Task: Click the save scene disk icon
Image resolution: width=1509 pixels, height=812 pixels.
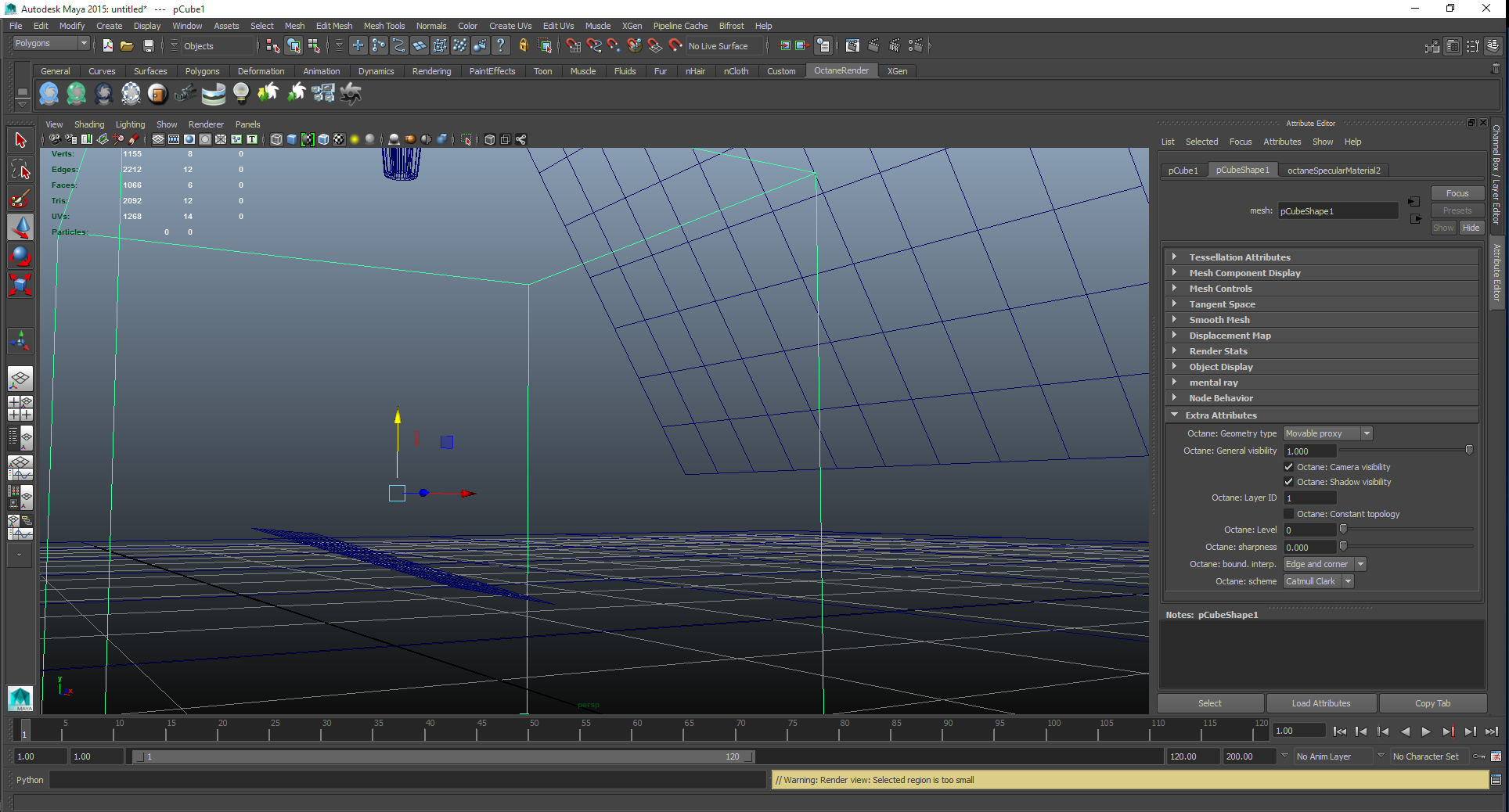Action: tap(148, 46)
